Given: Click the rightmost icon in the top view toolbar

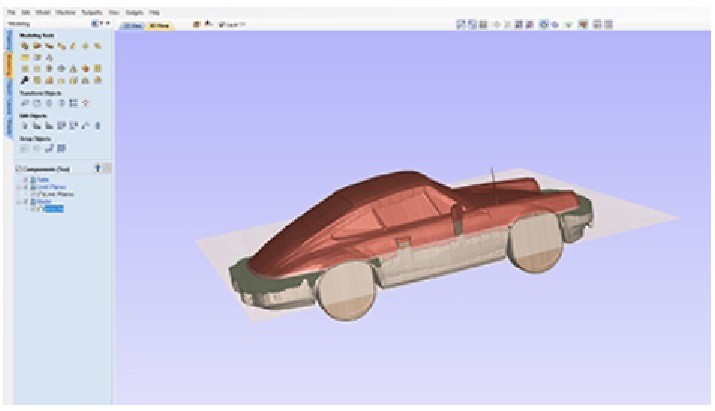Looking at the screenshot, I should click(x=607, y=24).
